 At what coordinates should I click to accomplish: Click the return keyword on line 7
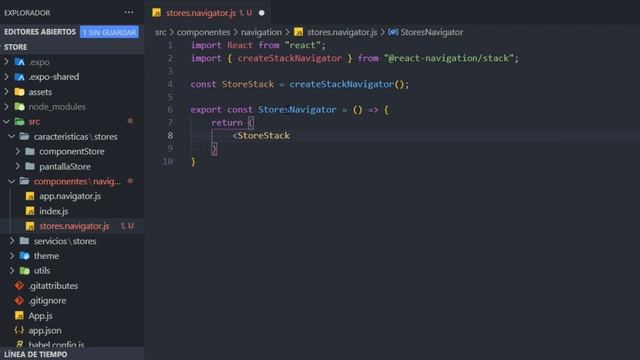pyautogui.click(x=227, y=122)
